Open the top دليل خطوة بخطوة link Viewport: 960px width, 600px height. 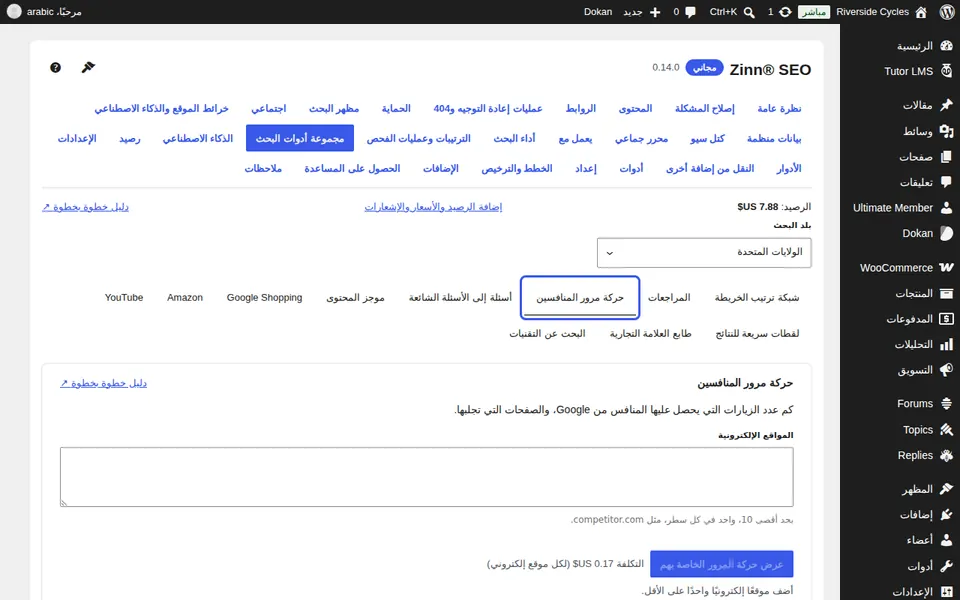point(85,207)
